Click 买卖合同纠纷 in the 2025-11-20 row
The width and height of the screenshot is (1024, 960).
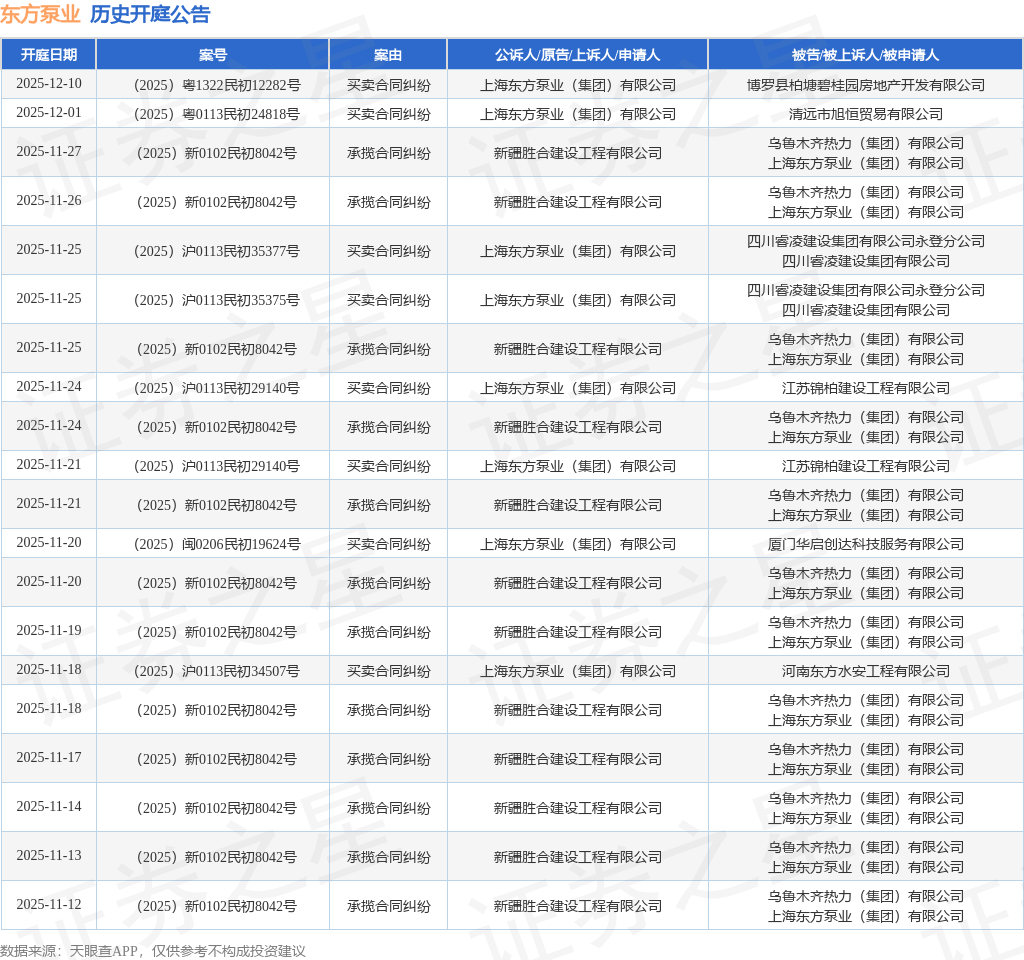(389, 544)
